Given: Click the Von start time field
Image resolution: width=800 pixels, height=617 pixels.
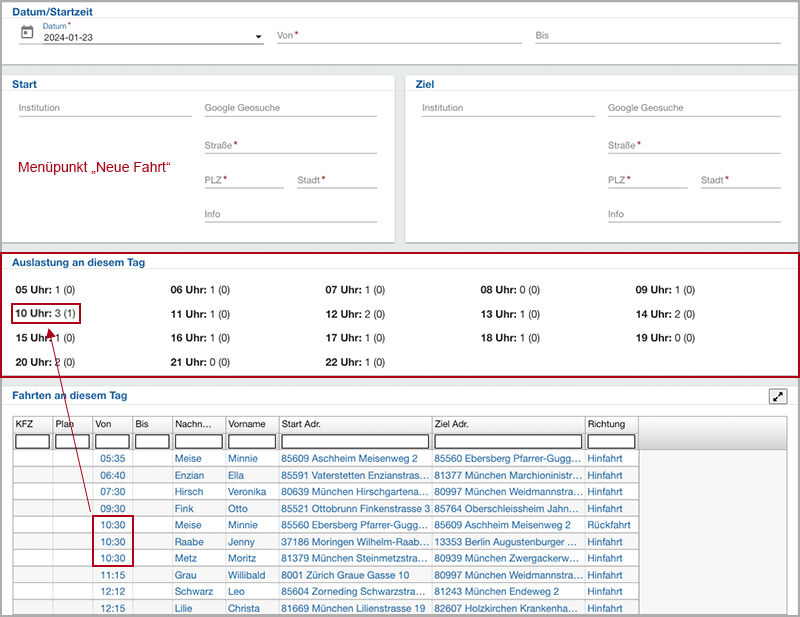Looking at the screenshot, I should [x=398, y=36].
